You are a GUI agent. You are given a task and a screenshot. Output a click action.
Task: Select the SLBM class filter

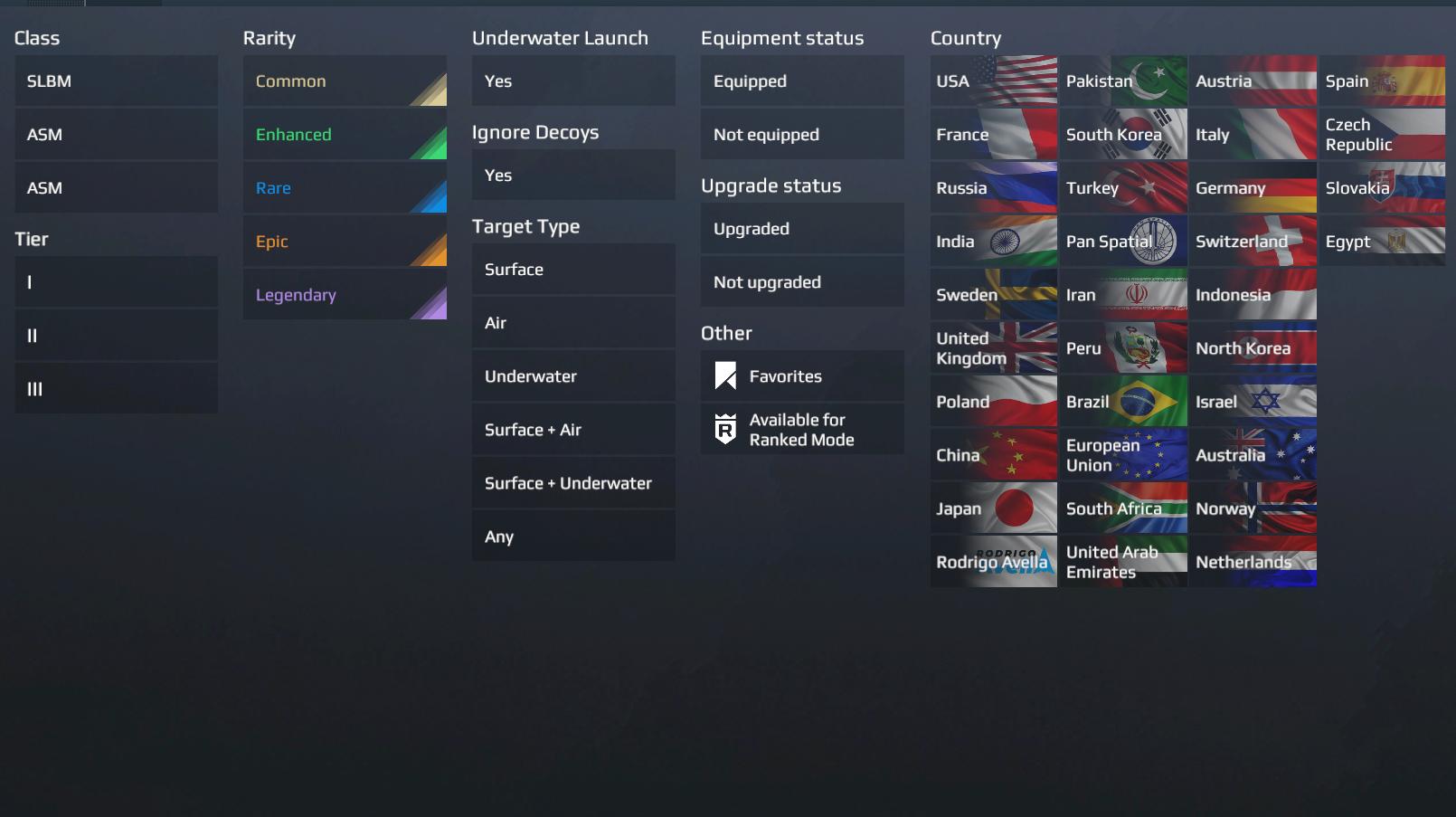coord(116,81)
